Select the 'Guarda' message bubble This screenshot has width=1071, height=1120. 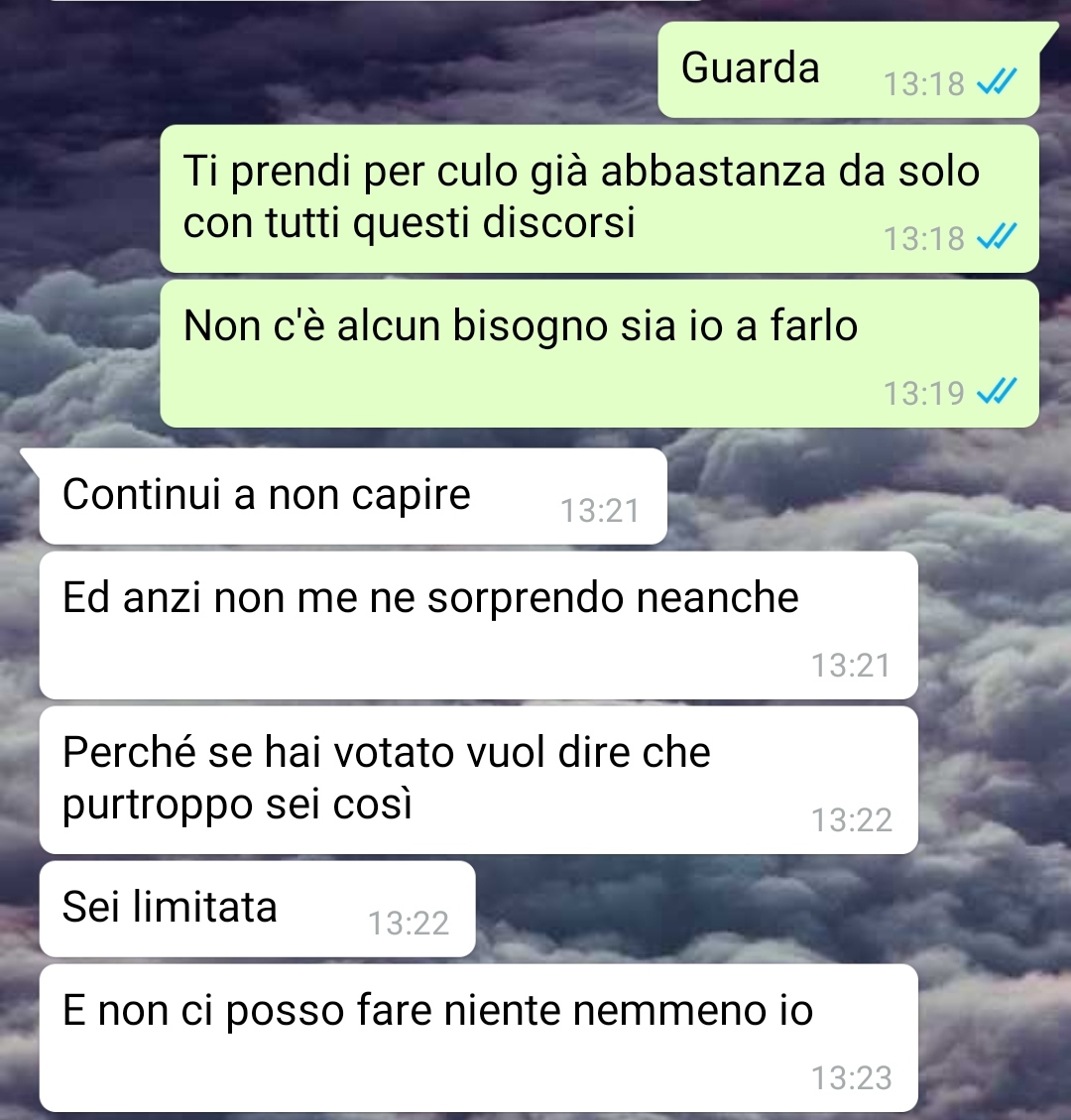coord(848,69)
